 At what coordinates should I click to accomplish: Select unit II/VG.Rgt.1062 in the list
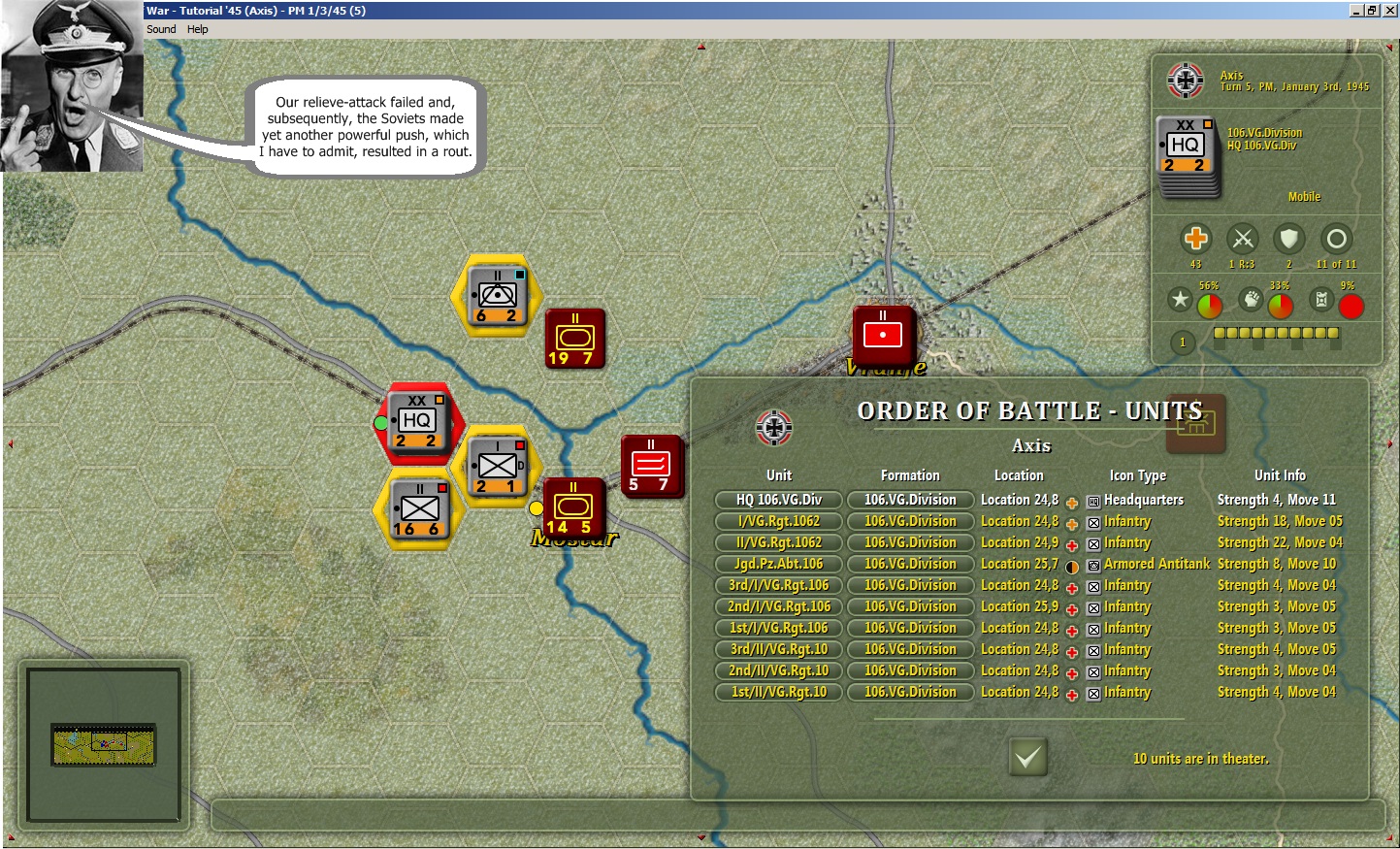tap(779, 542)
